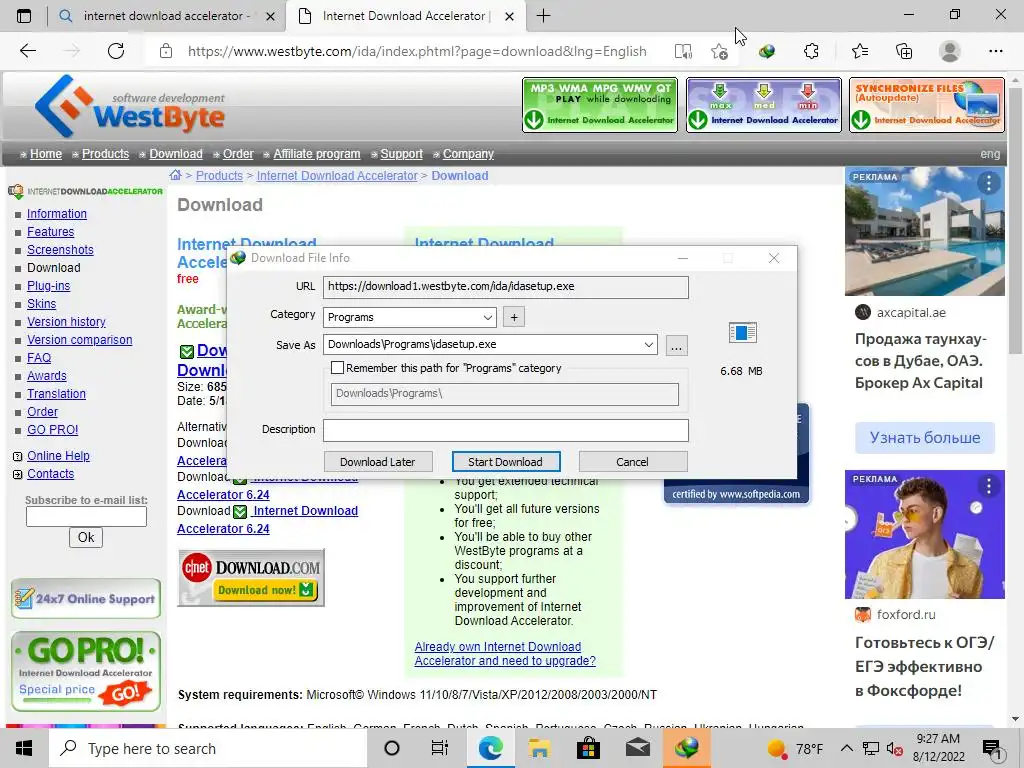Open Online Help link
Viewport: 1024px width, 768px height.
pyautogui.click(x=58, y=456)
